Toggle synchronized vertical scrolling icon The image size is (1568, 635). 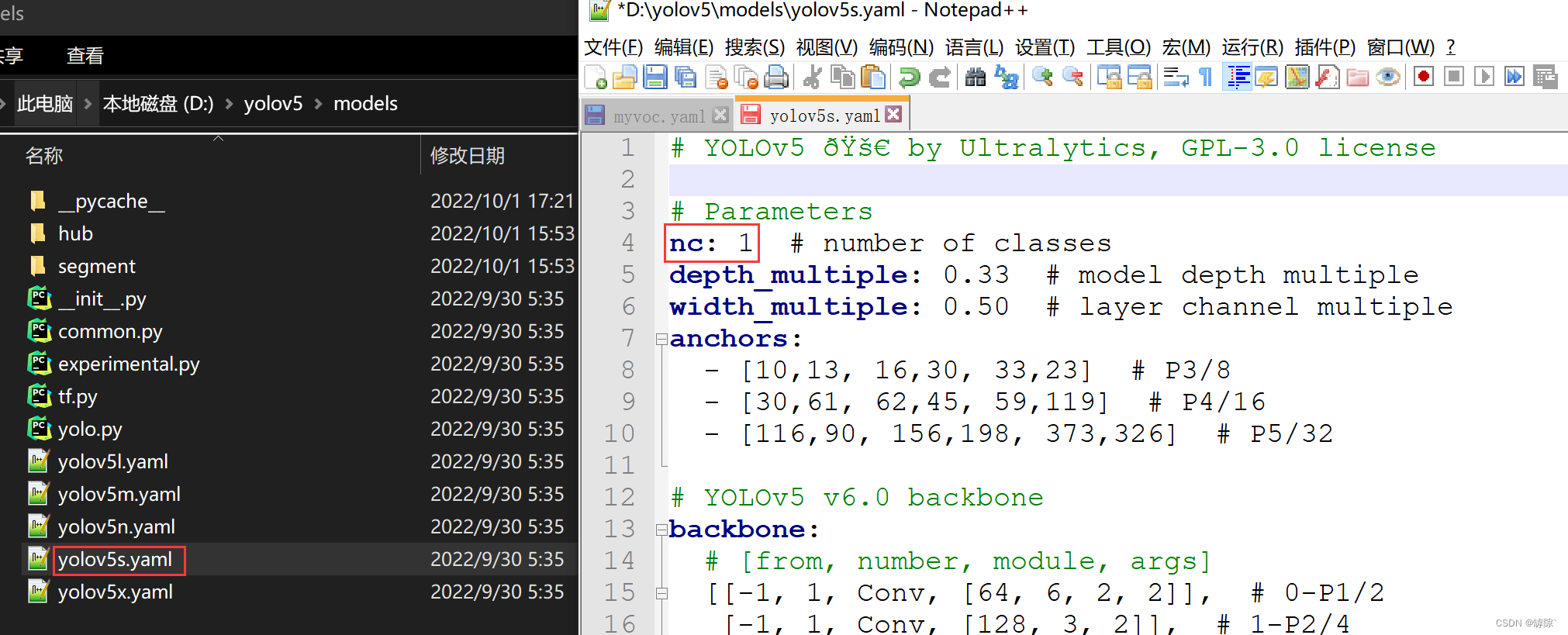(x=1109, y=77)
